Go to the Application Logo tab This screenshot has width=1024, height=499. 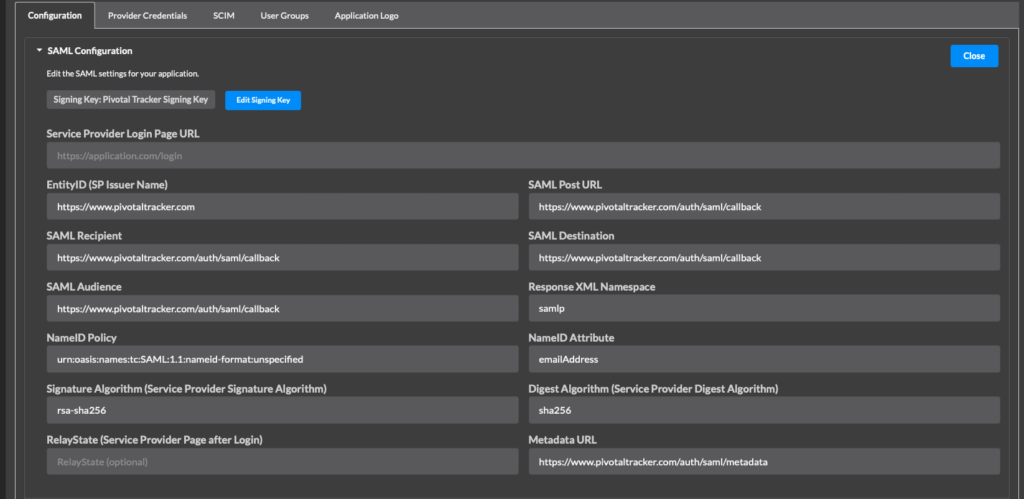click(366, 16)
